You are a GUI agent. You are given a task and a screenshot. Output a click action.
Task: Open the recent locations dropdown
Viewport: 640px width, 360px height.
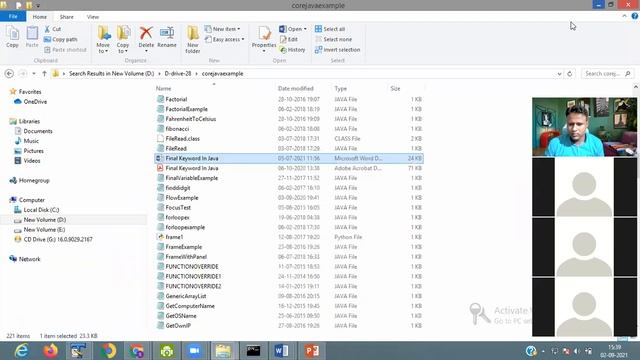[34, 73]
